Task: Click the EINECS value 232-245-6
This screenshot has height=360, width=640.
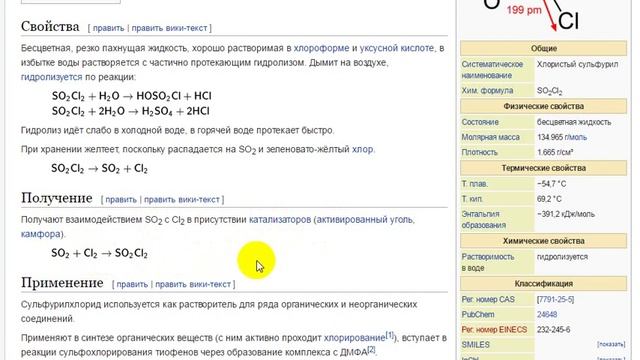Action: [x=553, y=330]
